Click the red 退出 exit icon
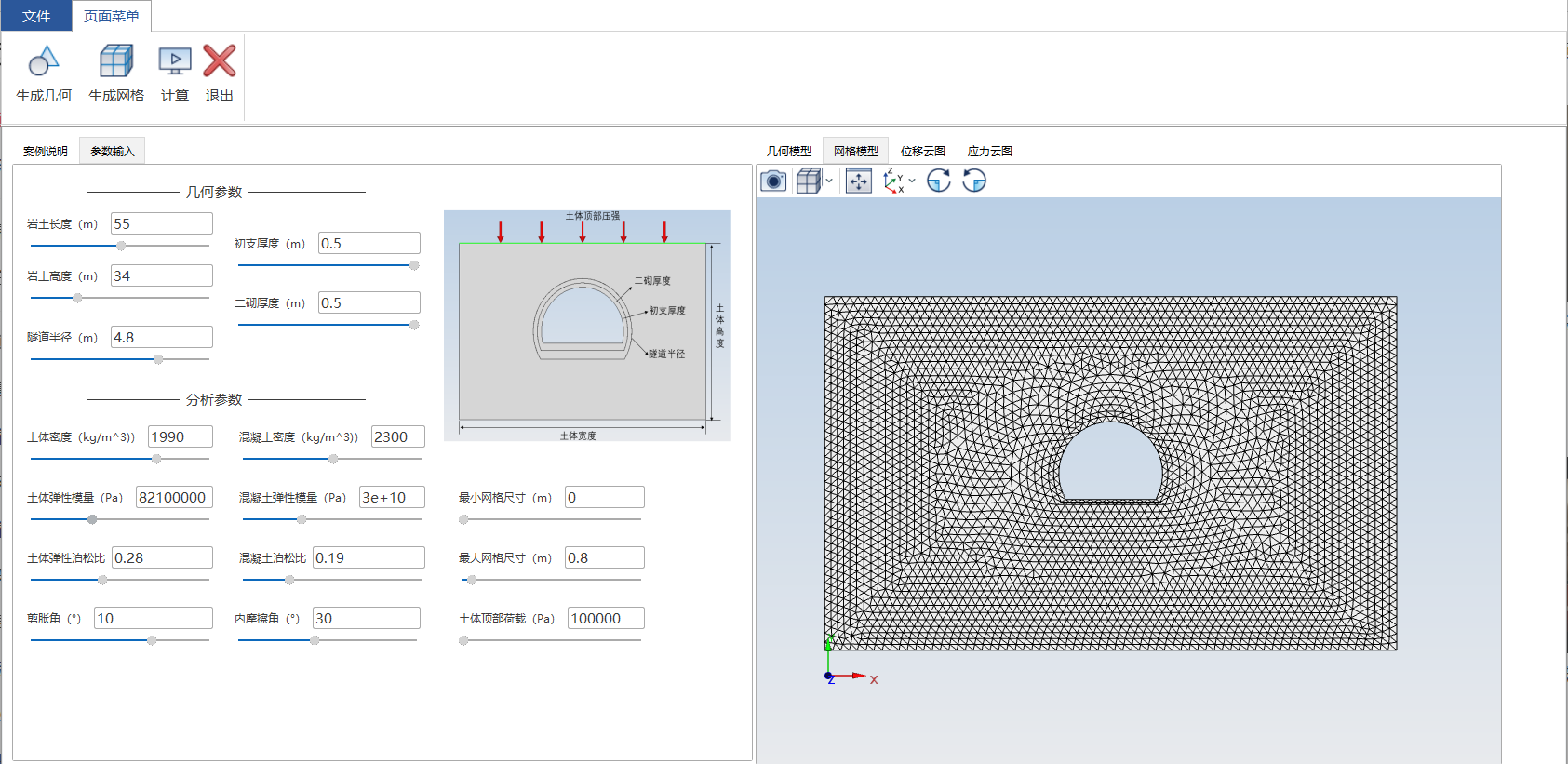This screenshot has width=1568, height=764. pyautogui.click(x=220, y=62)
